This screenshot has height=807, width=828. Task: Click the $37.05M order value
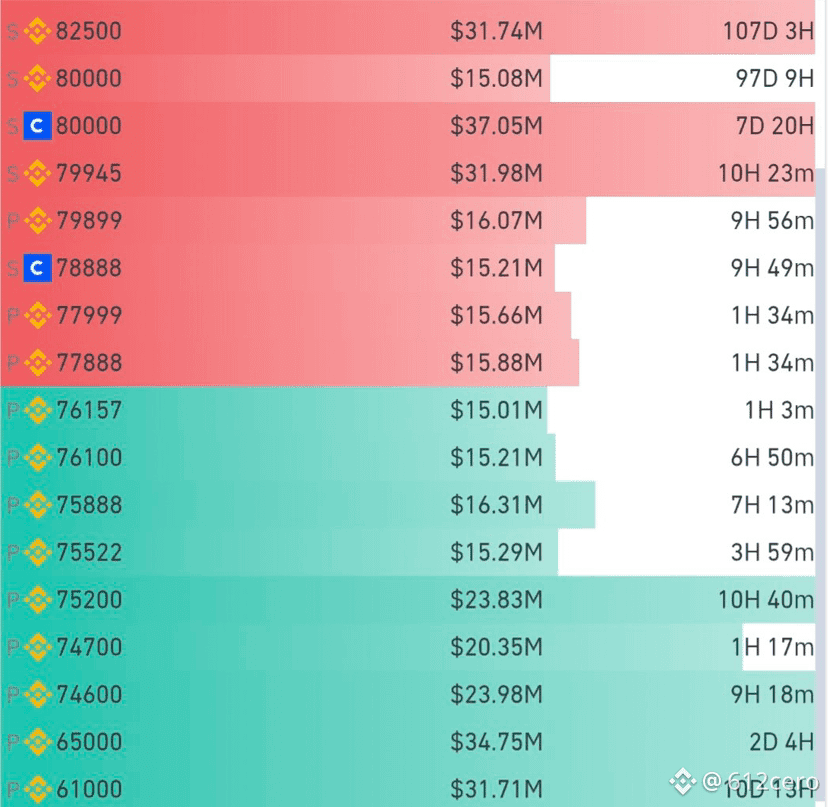496,126
